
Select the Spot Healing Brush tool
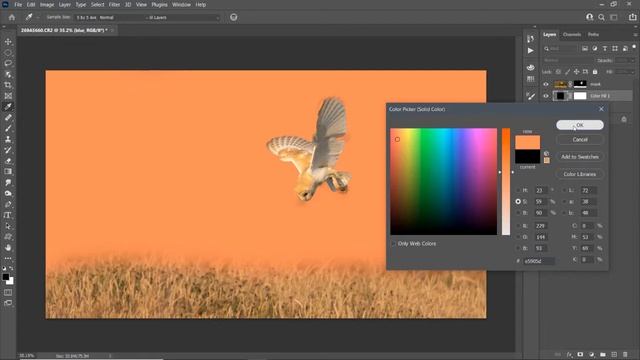8,118
